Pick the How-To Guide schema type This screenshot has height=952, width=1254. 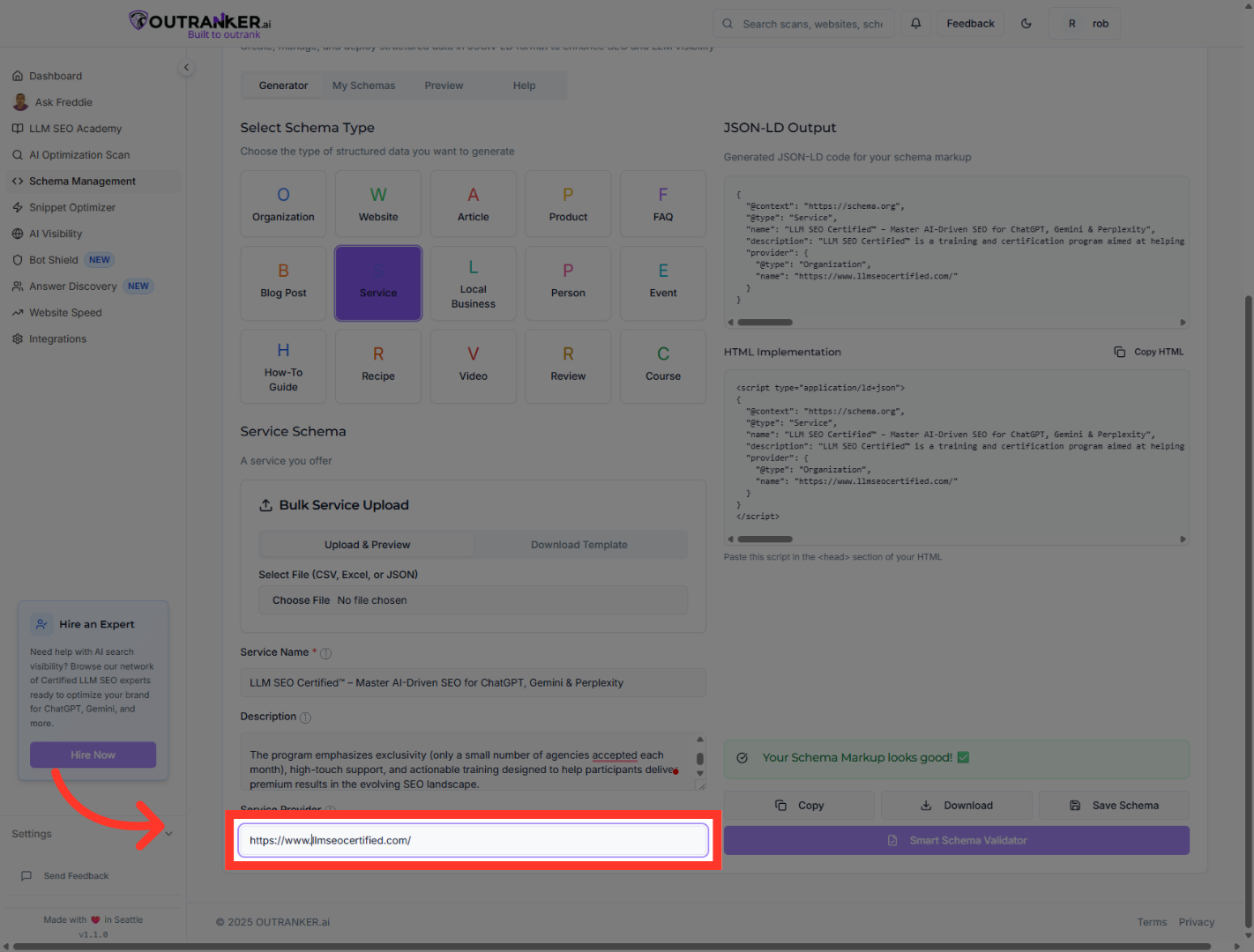coord(283,367)
